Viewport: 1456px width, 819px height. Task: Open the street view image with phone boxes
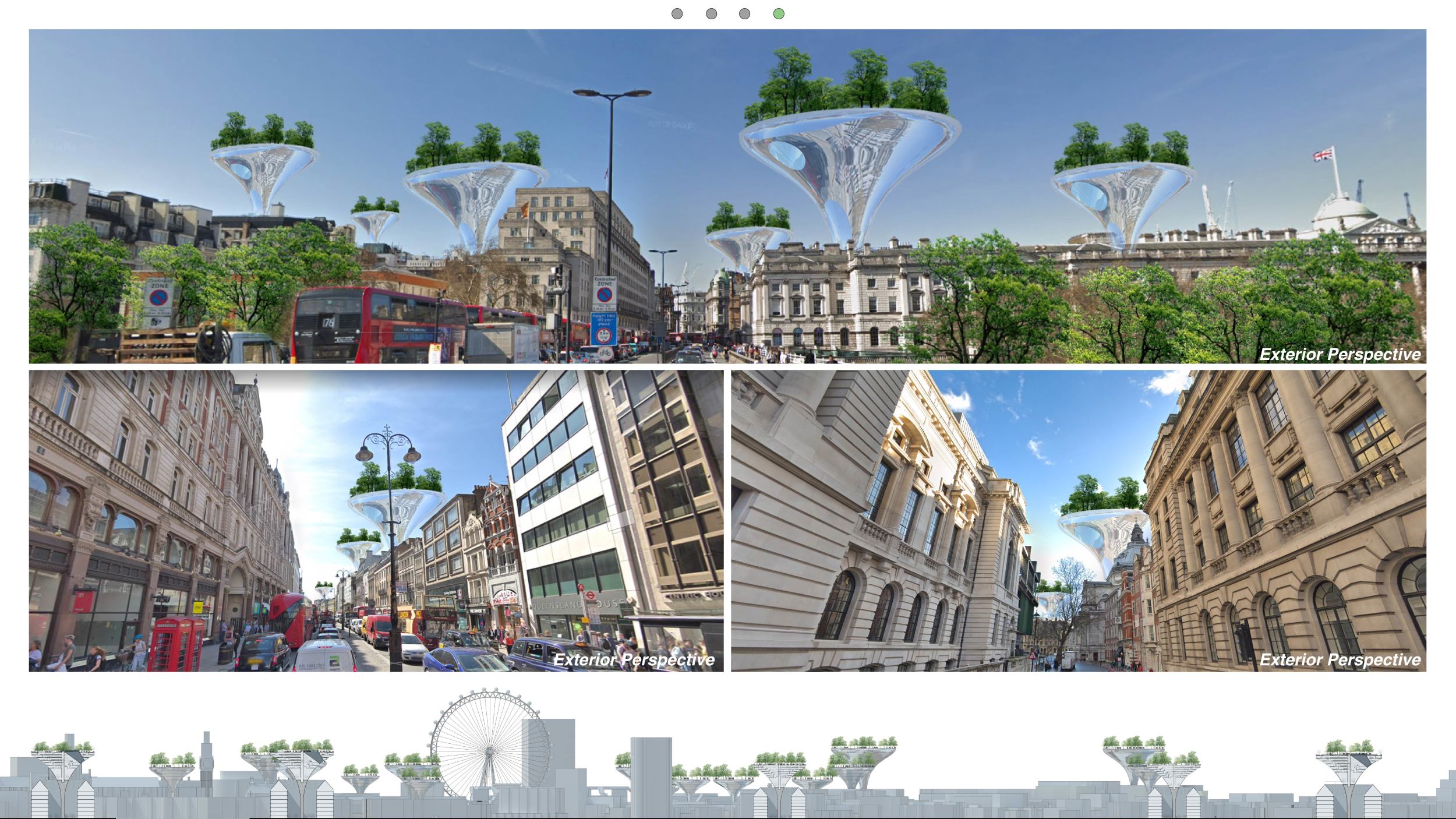(x=376, y=521)
